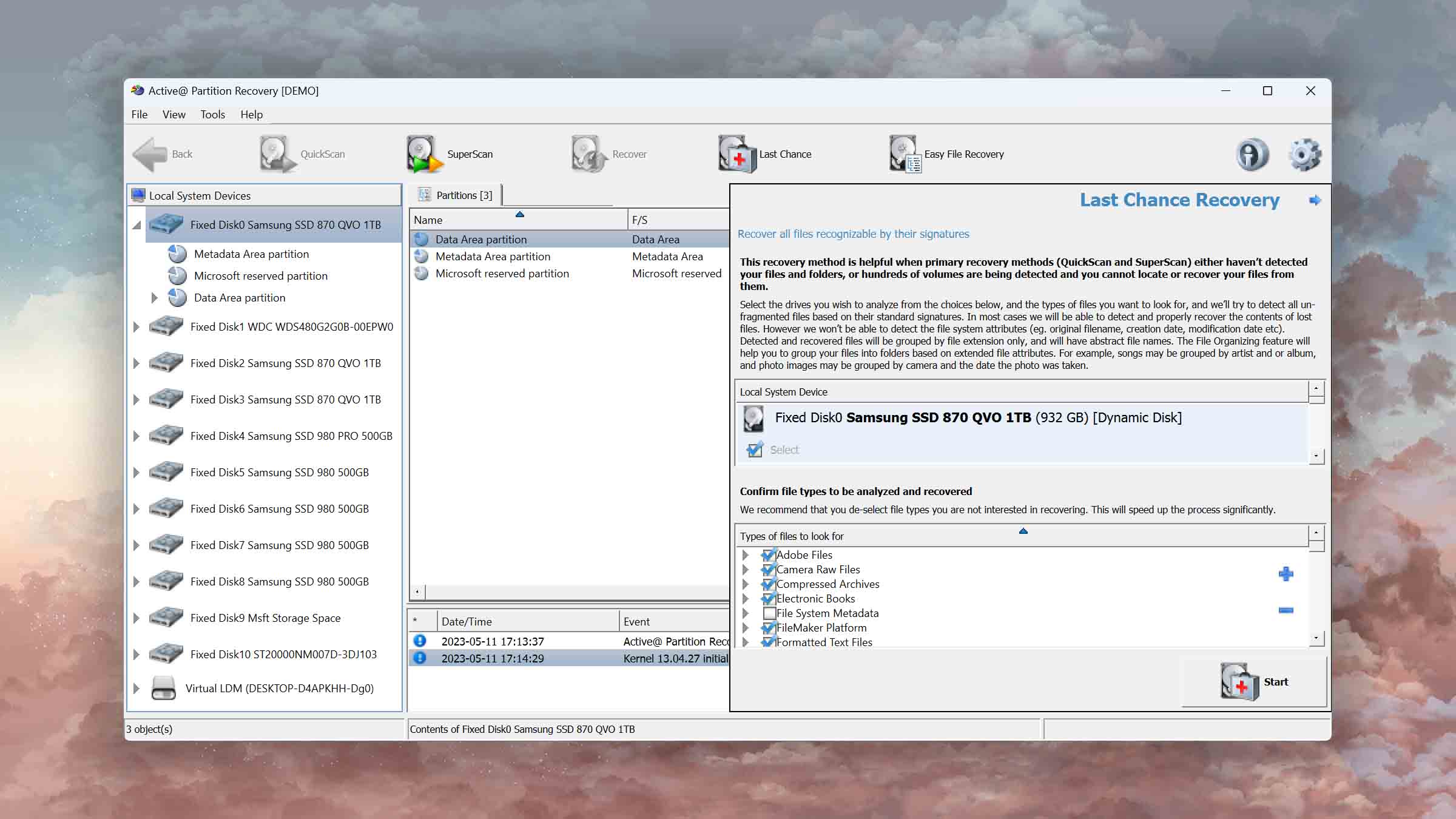Open the settings gear icon
The height and width of the screenshot is (819, 1456).
pos(1304,154)
